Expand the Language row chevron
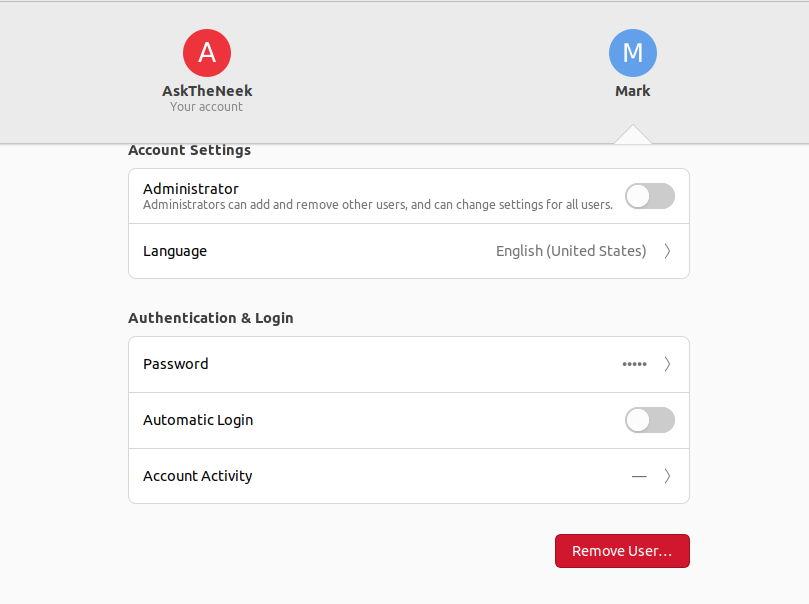Image resolution: width=809 pixels, height=604 pixels. tap(667, 251)
